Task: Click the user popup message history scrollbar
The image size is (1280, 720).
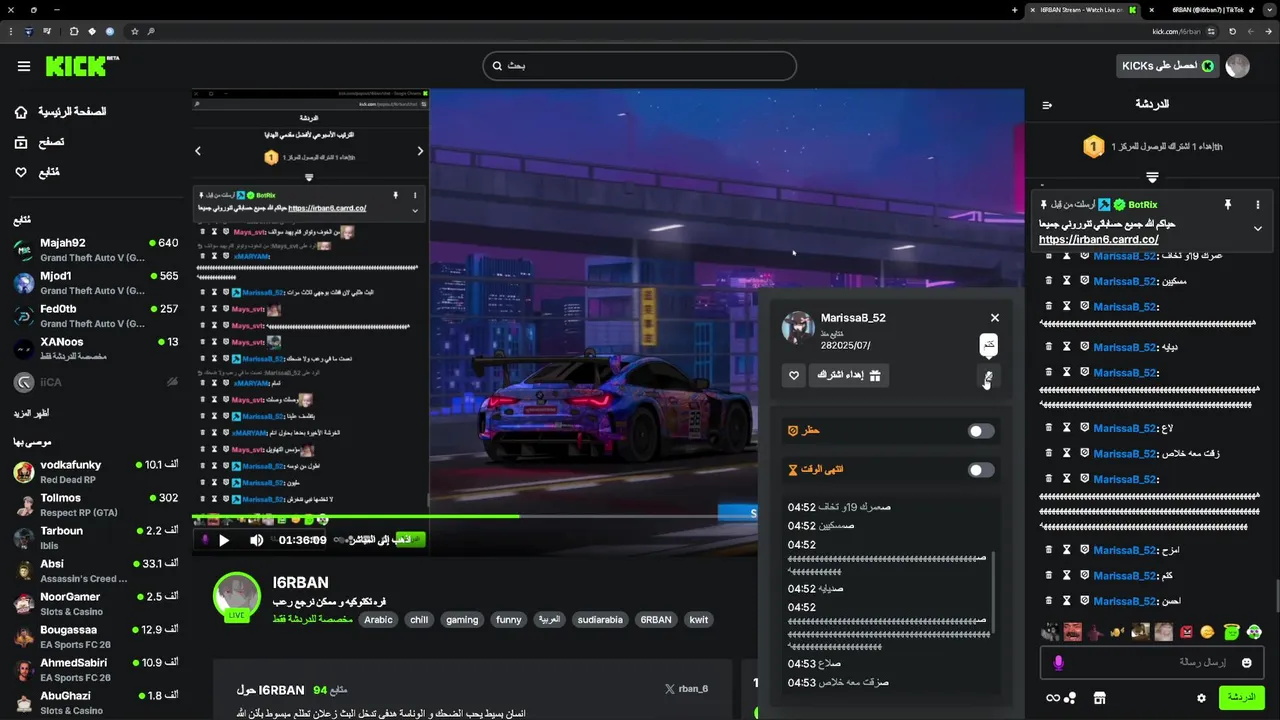Action: [x=993, y=590]
